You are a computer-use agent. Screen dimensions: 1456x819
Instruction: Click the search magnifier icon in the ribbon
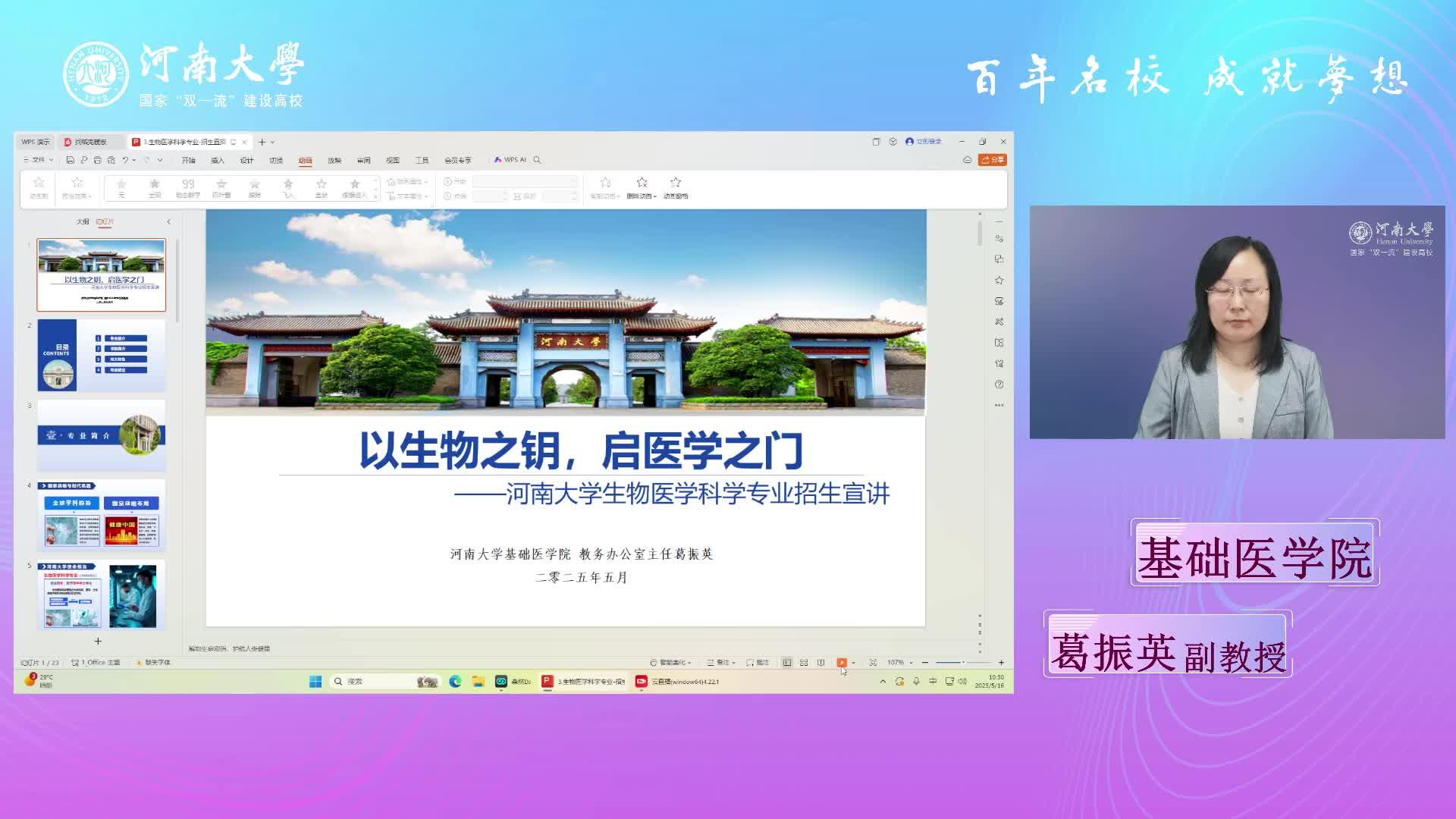coord(538,160)
